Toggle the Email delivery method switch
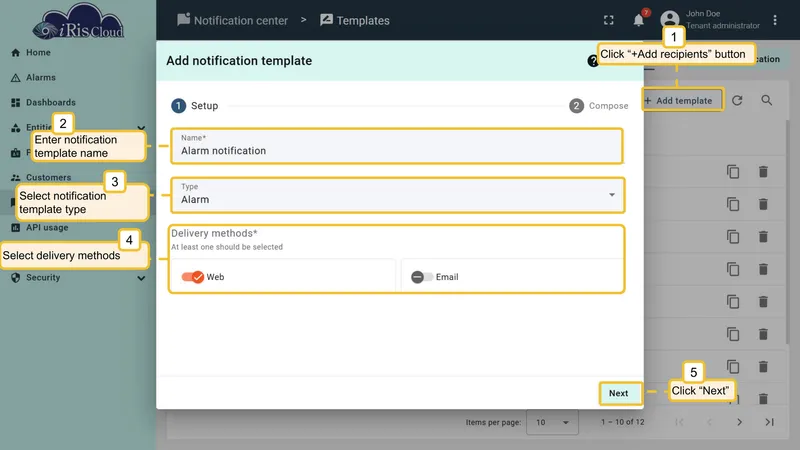The image size is (800, 450). coord(421,277)
